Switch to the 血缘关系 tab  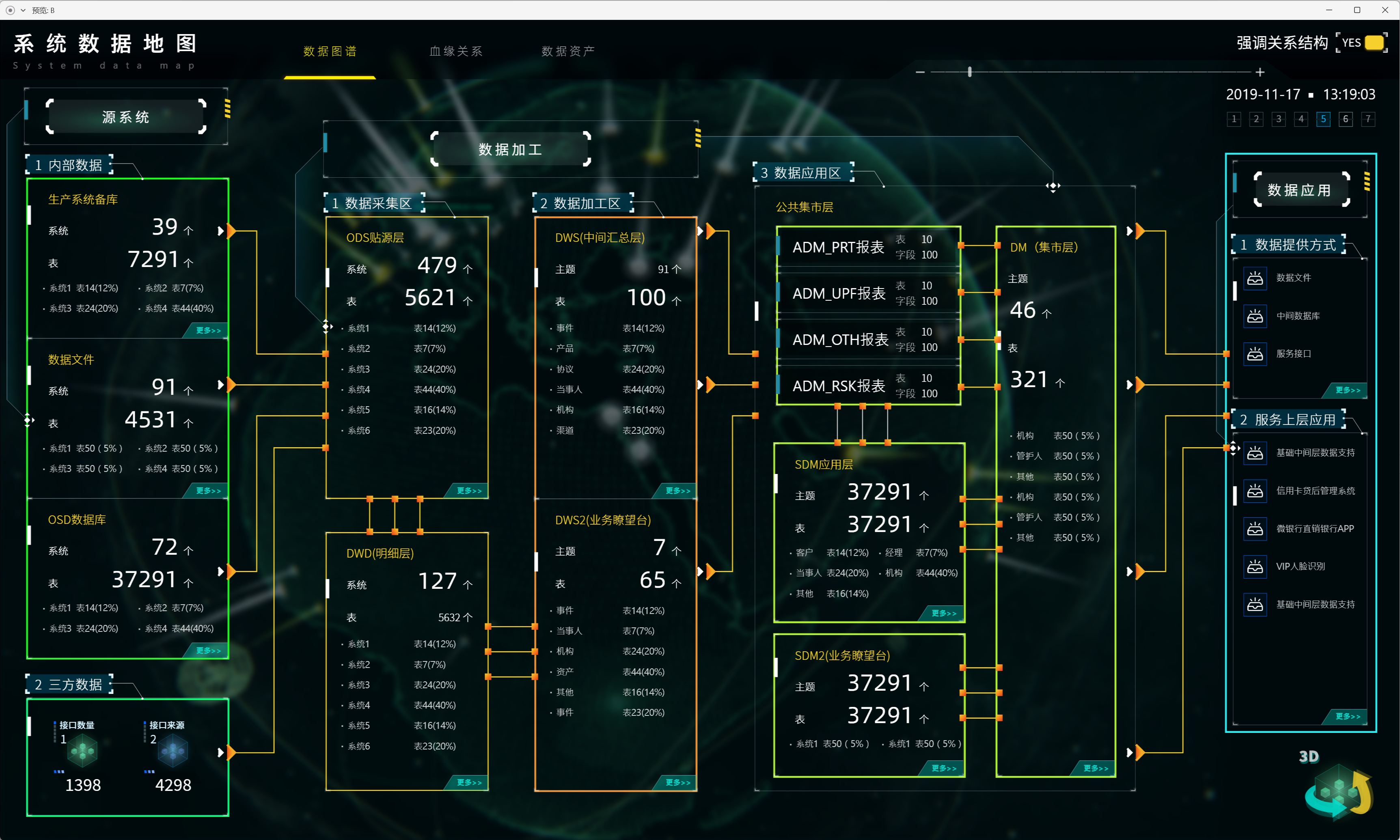(456, 52)
